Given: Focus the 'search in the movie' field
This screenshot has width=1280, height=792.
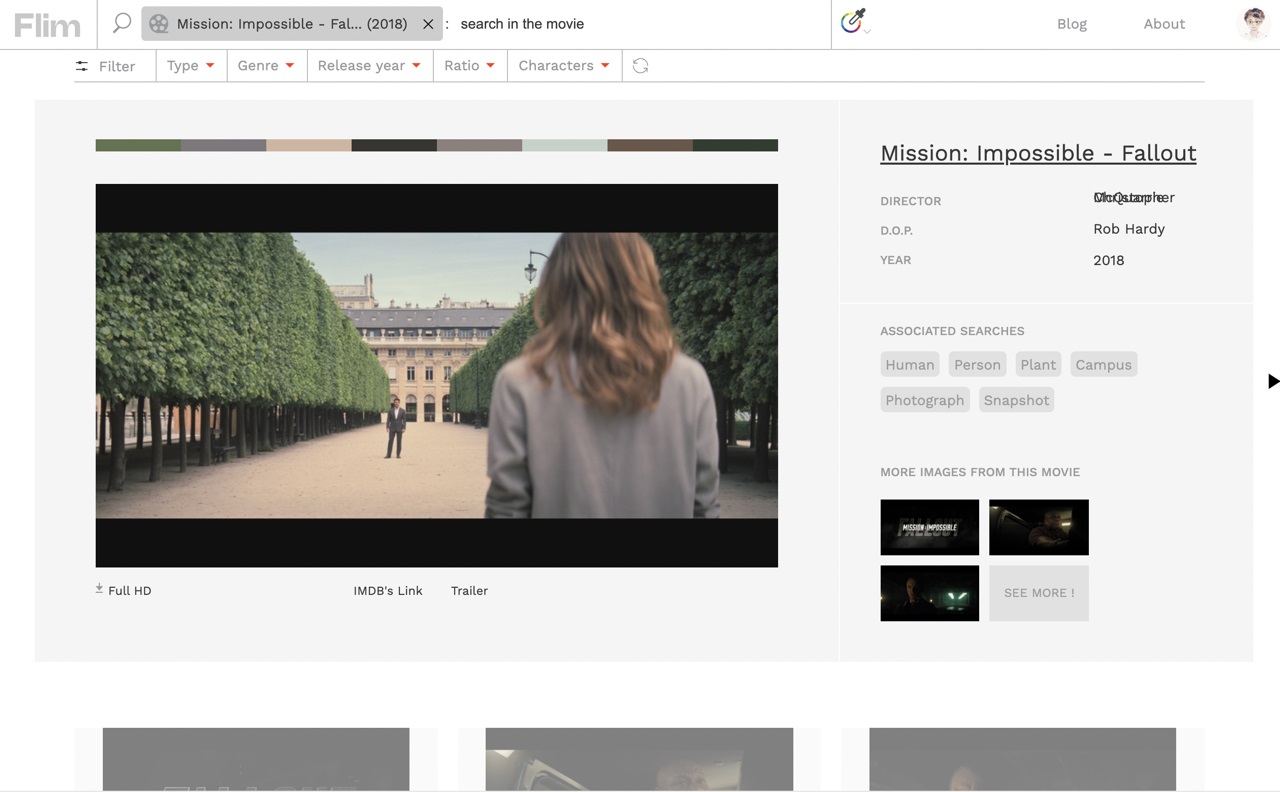Looking at the screenshot, I should [640, 24].
